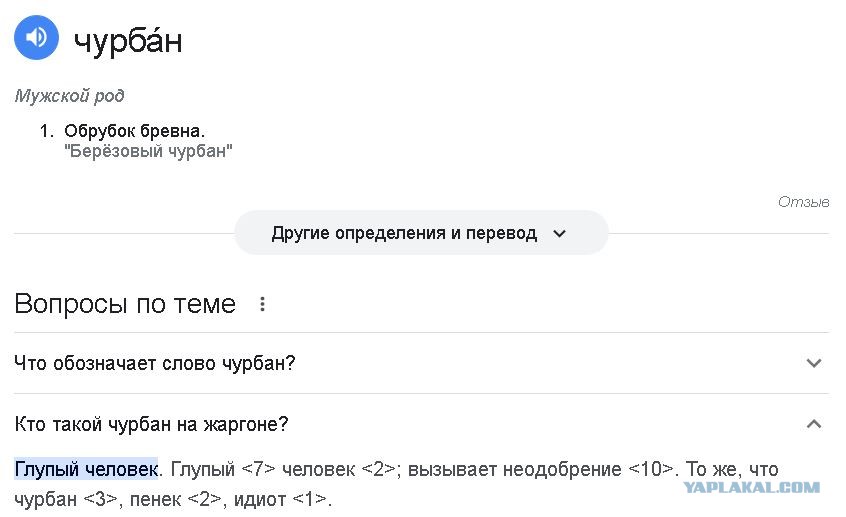The width and height of the screenshot is (846, 517).
Task: Click the Вопросы по теме heading
Action: (x=125, y=304)
